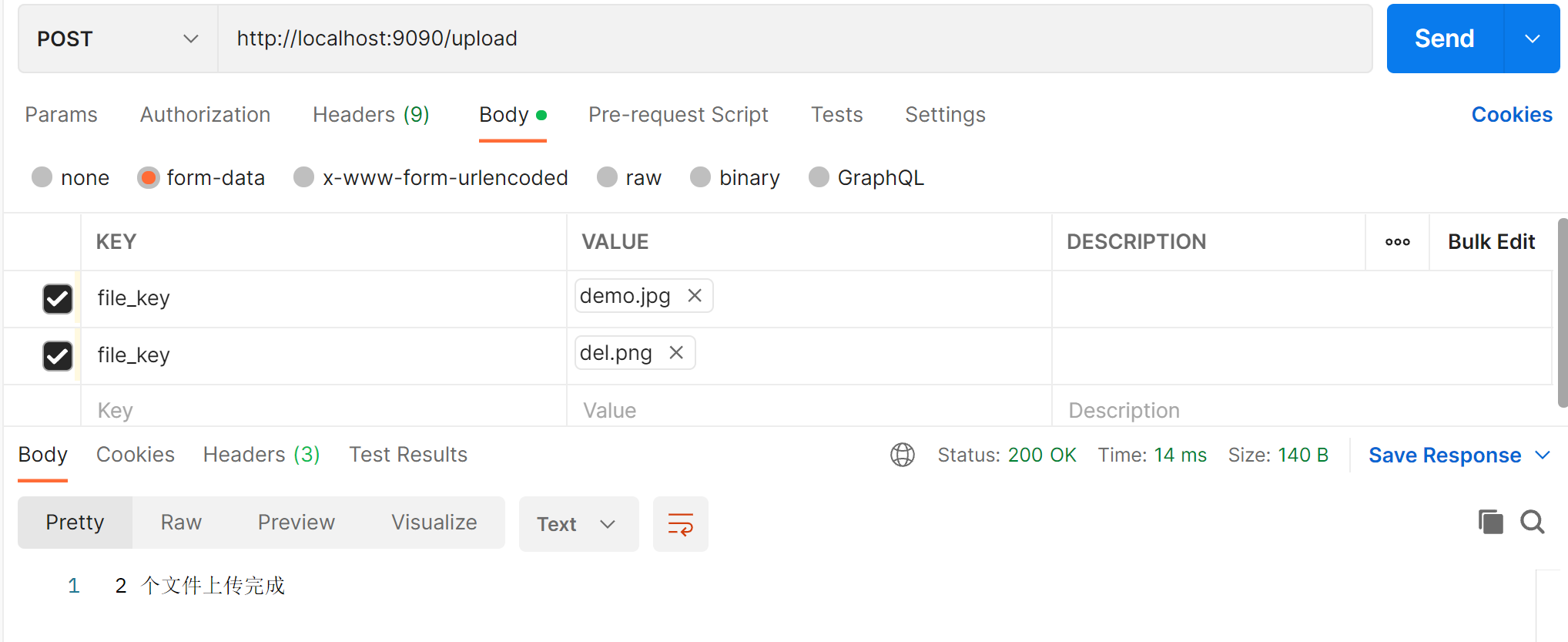Switch to the Headers (9) request tab

pos(370,115)
